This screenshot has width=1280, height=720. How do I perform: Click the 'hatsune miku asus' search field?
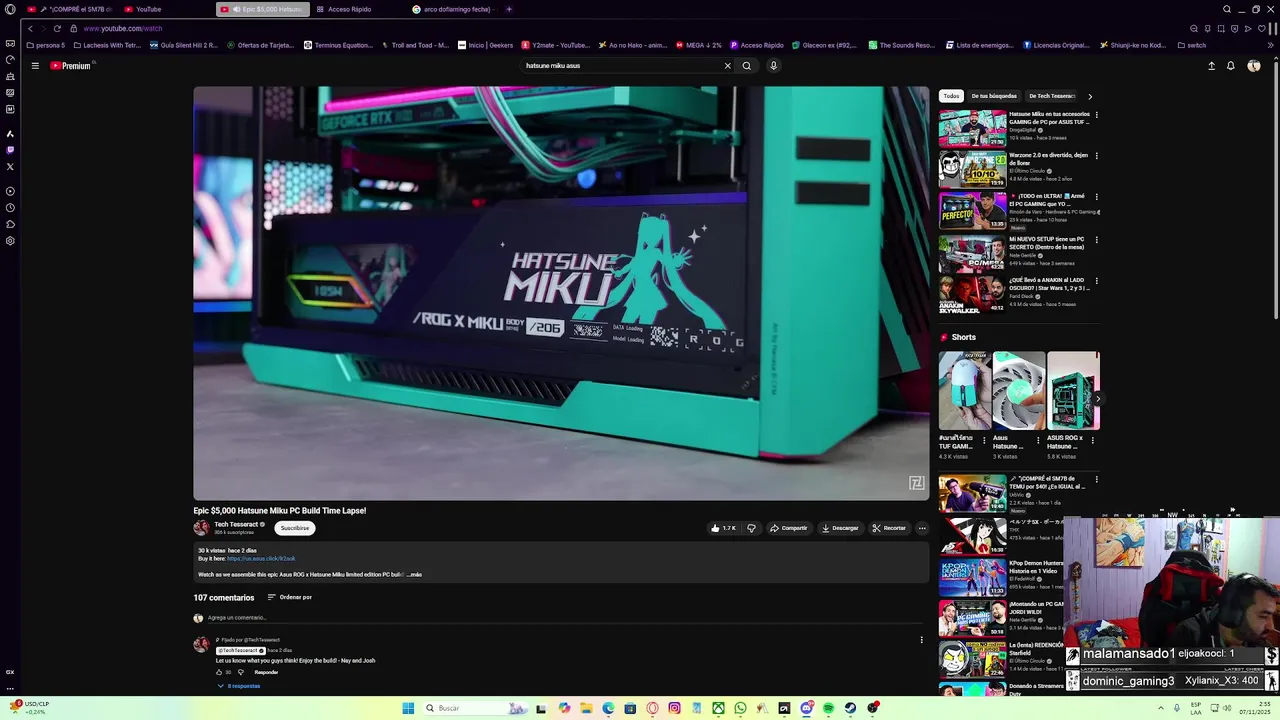620,66
